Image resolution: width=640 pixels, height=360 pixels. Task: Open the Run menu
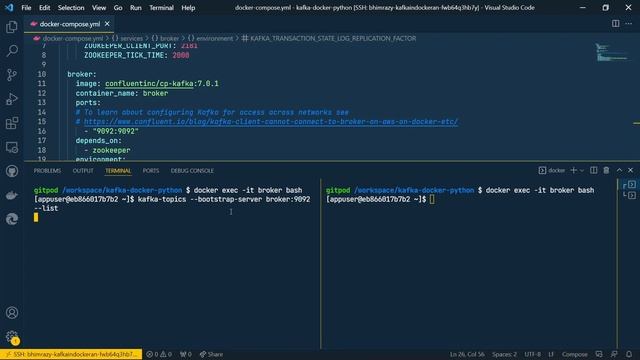pos(136,8)
